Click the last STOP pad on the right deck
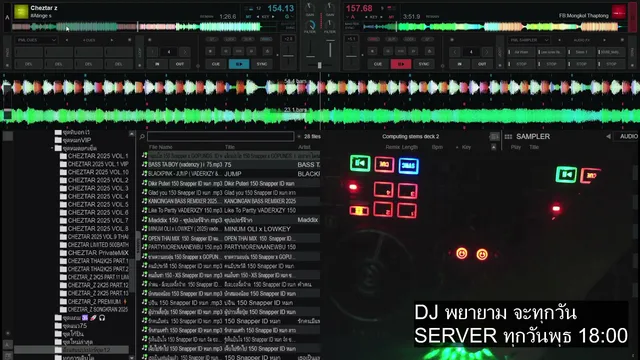 [611, 64]
